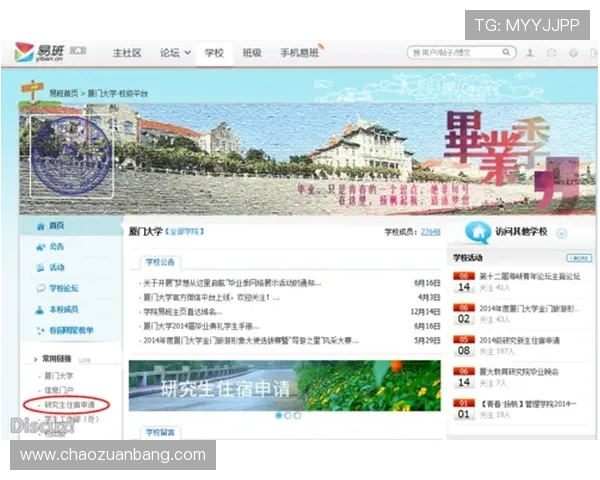Viewport: 600px width, 480px height.
Task: Click the magnifier search icon
Action: pyautogui.click(x=506, y=52)
